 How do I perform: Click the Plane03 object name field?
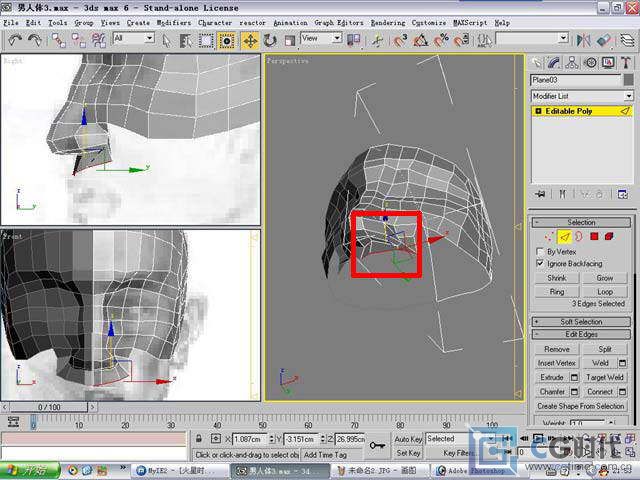pos(576,80)
